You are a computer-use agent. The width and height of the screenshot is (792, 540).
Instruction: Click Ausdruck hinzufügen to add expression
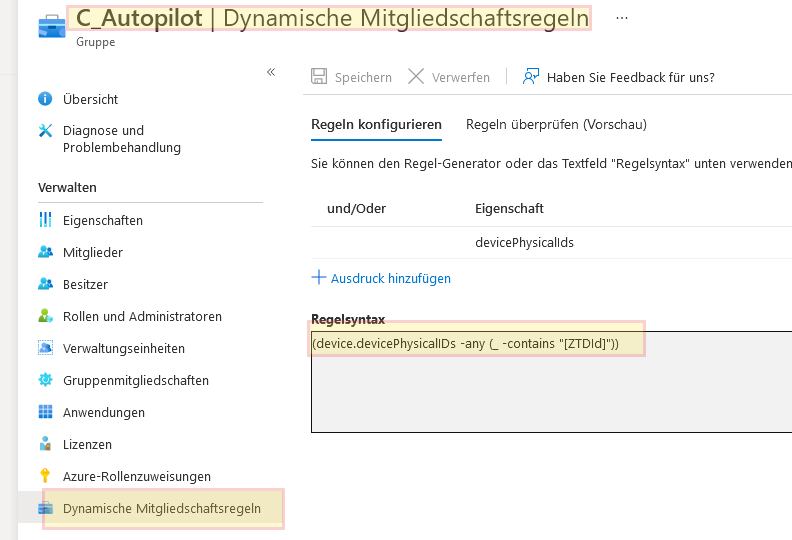click(x=381, y=278)
